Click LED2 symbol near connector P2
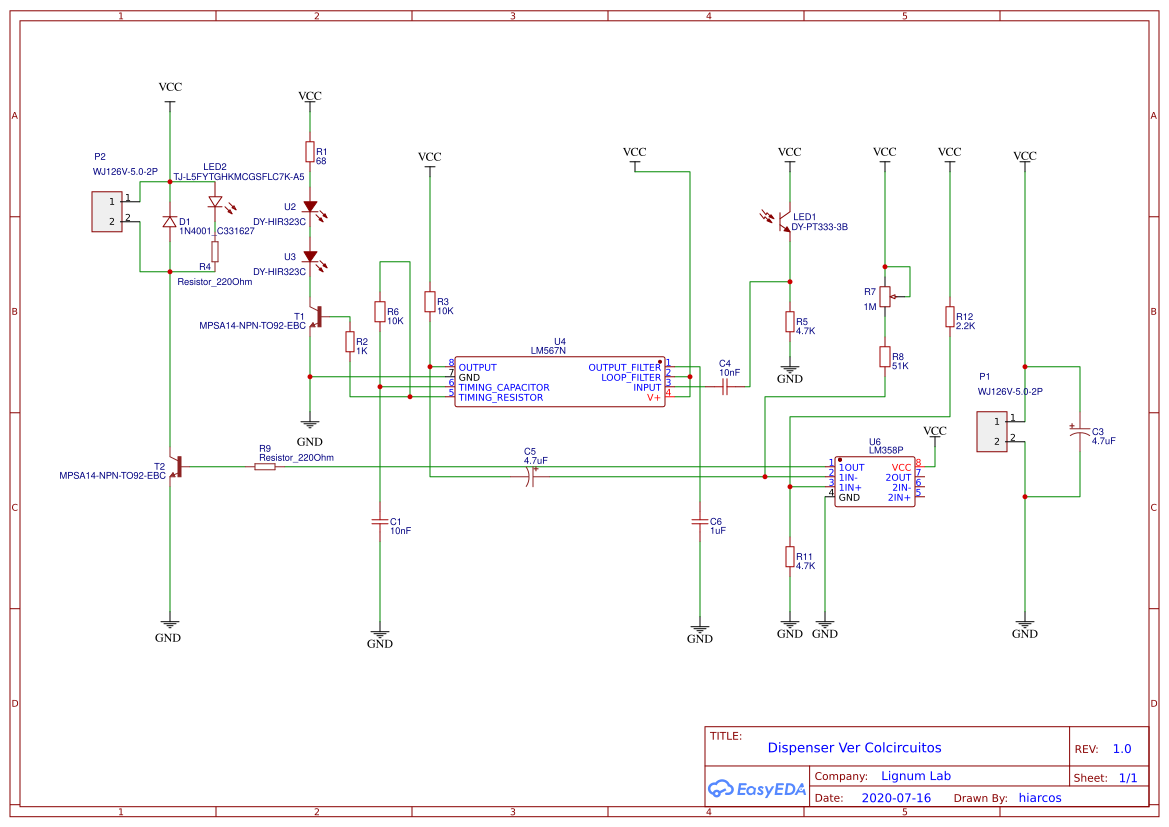1169x827 pixels. point(213,203)
